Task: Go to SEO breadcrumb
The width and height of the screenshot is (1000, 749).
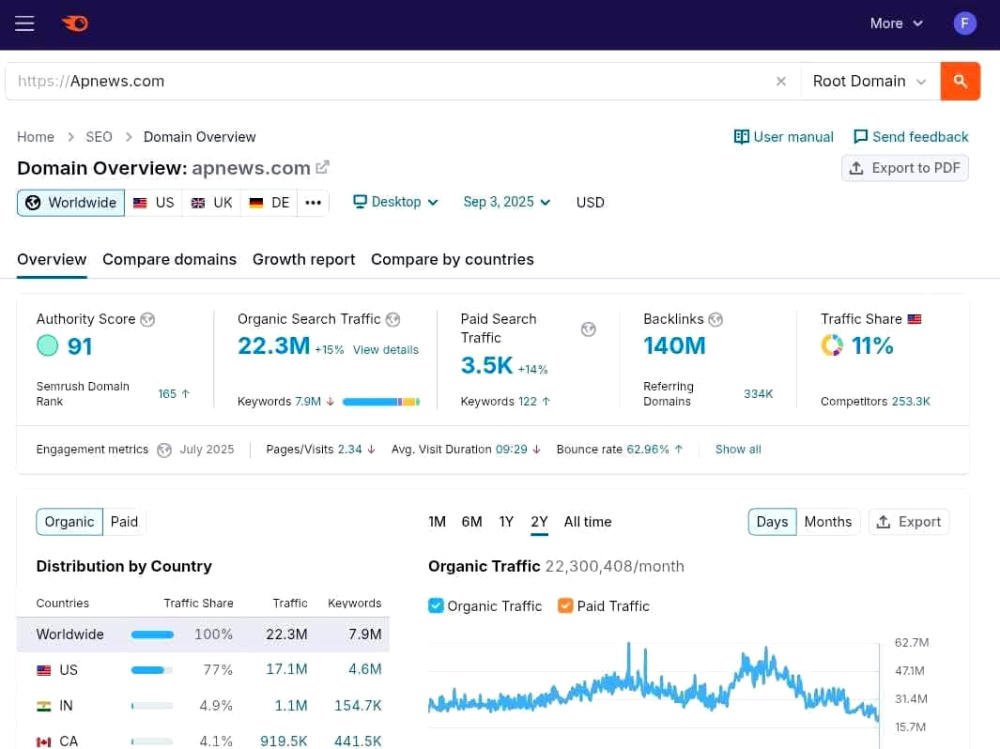Action: click(x=99, y=137)
